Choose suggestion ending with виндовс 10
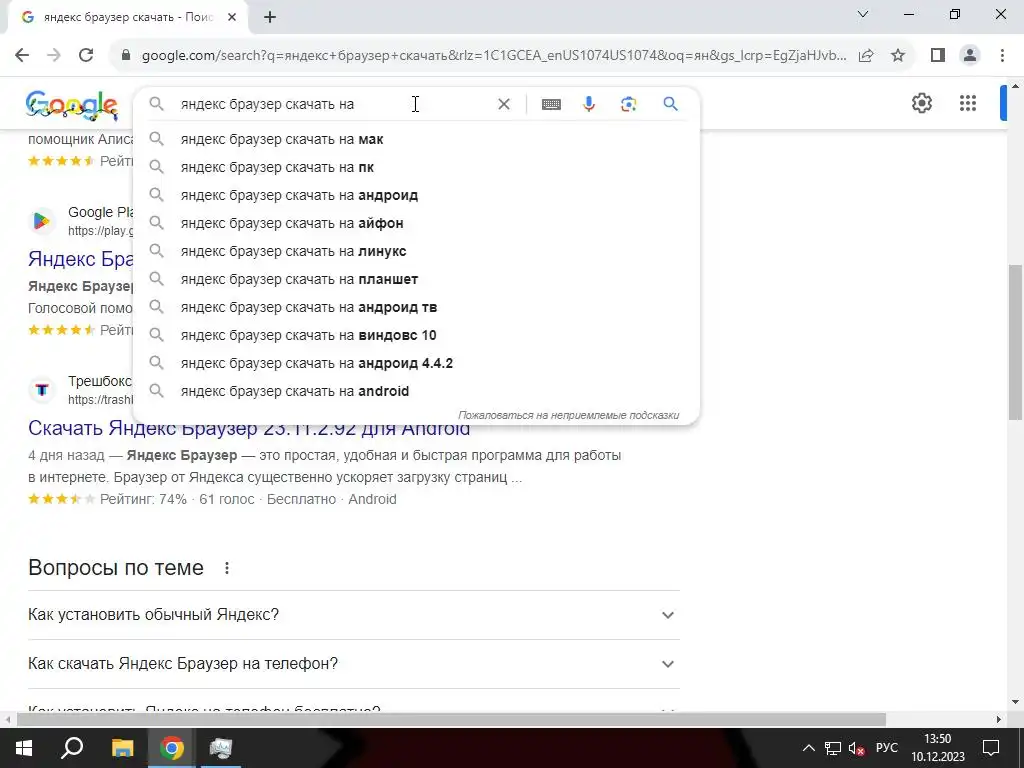1024x768 pixels. (416, 335)
